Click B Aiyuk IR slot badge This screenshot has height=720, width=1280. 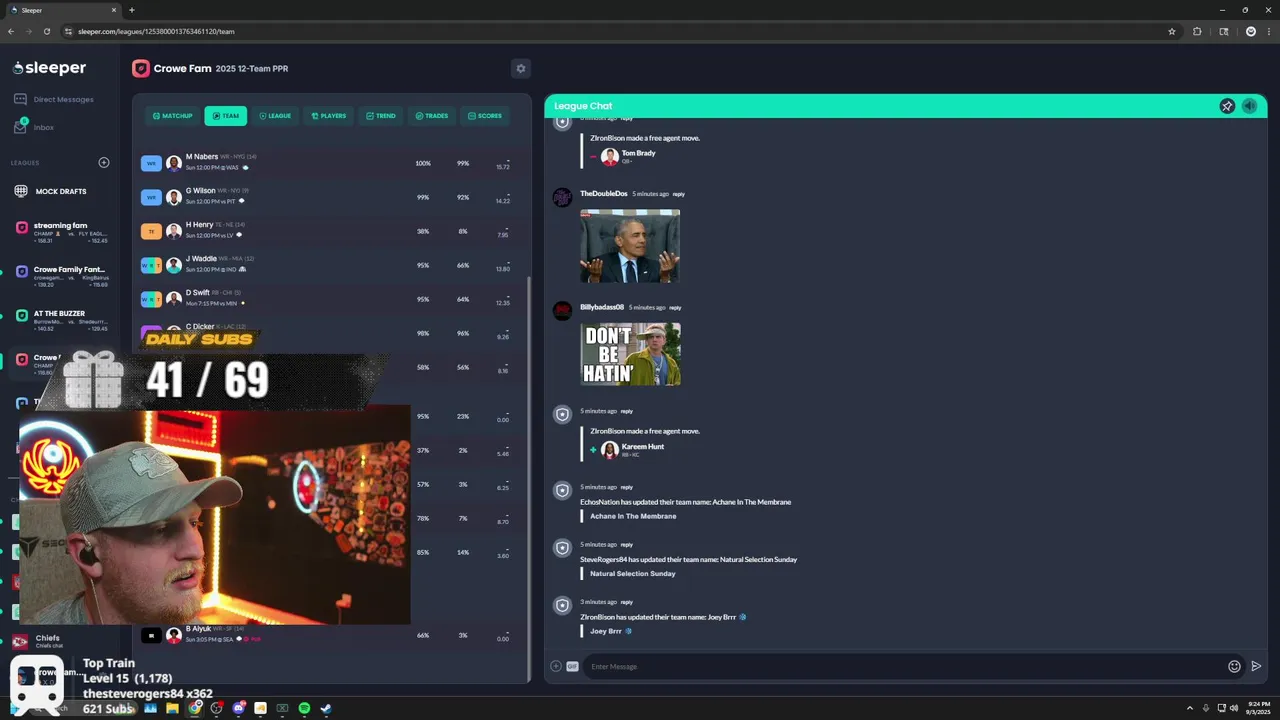coord(151,635)
